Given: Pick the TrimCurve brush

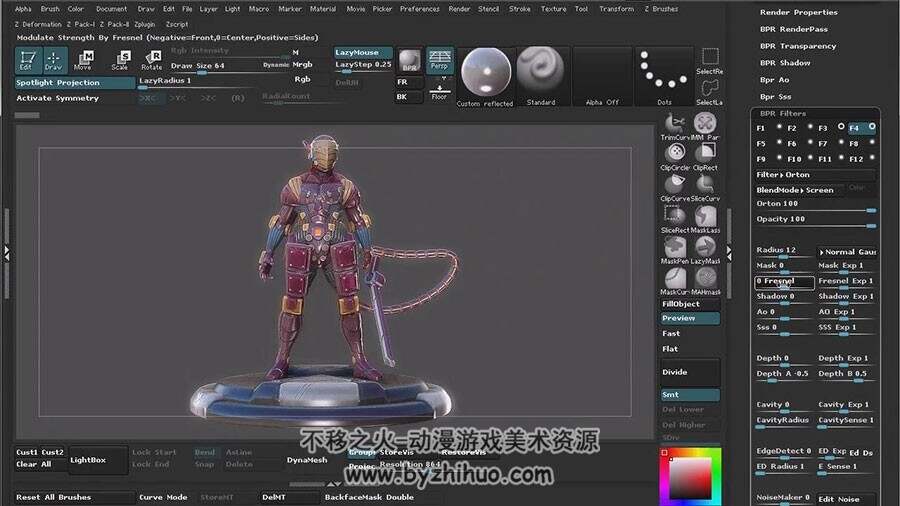Looking at the screenshot, I should pyautogui.click(x=676, y=127).
